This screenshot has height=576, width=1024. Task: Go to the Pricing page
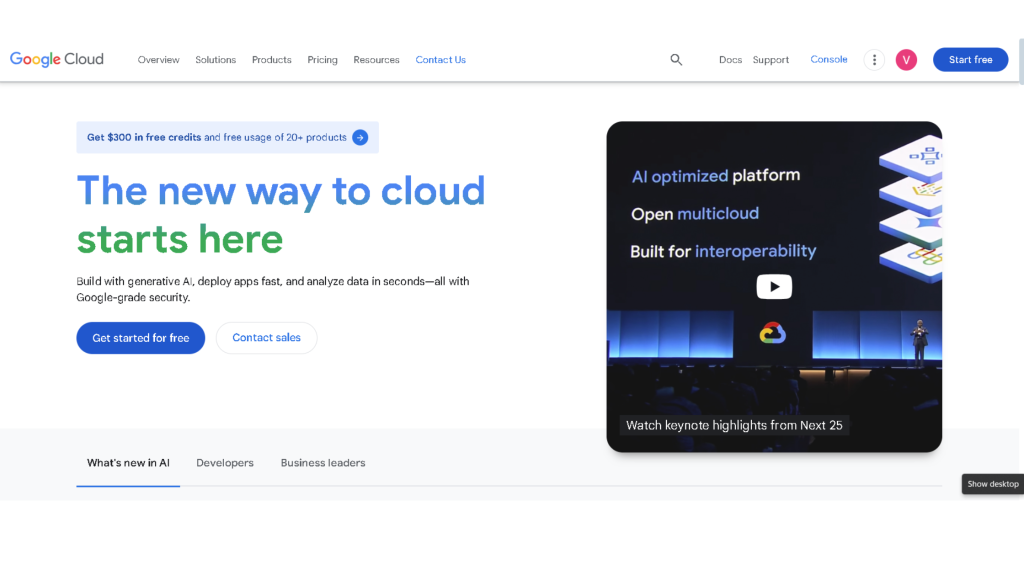pos(322,60)
